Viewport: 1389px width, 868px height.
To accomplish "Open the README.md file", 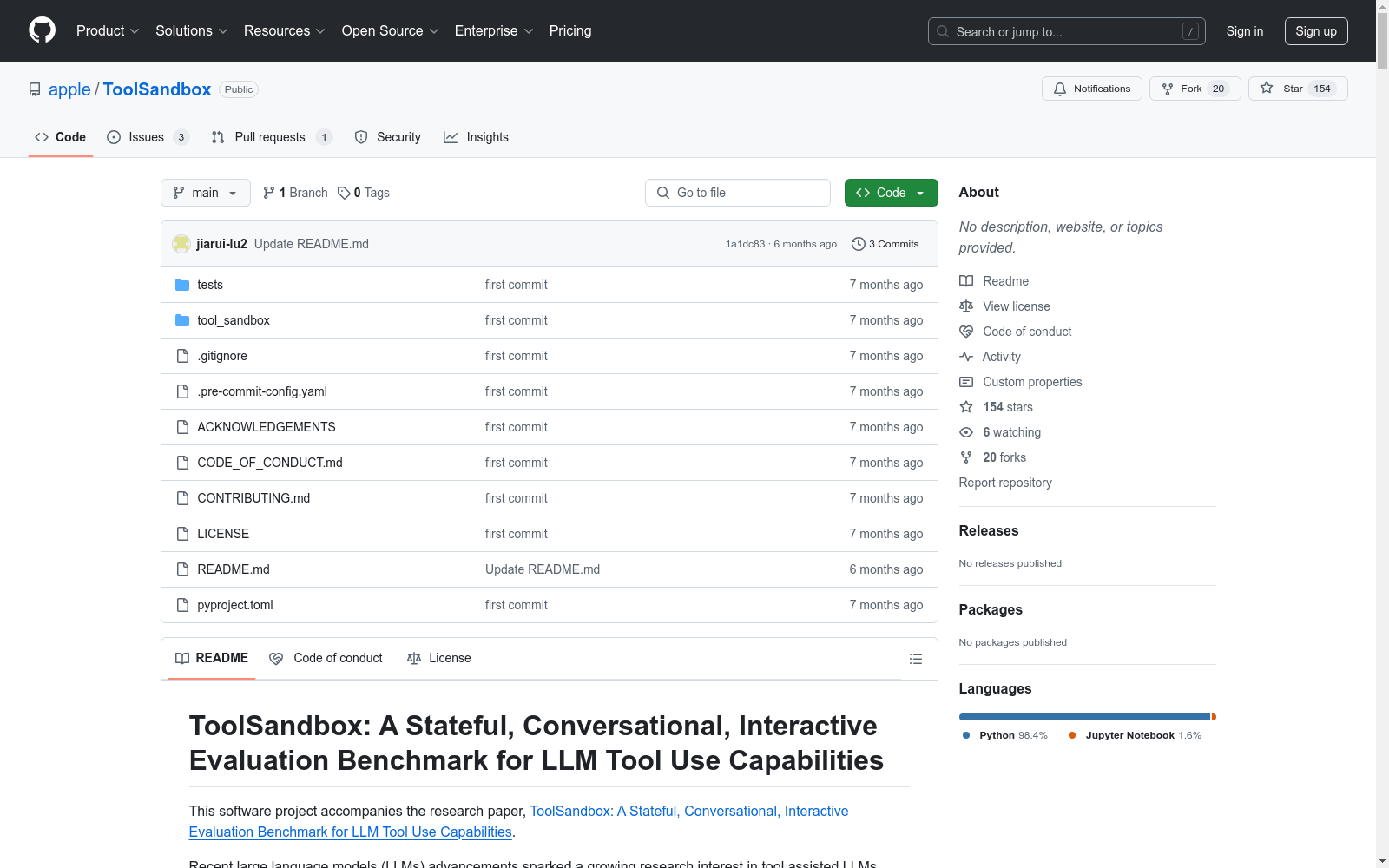I will point(234,569).
